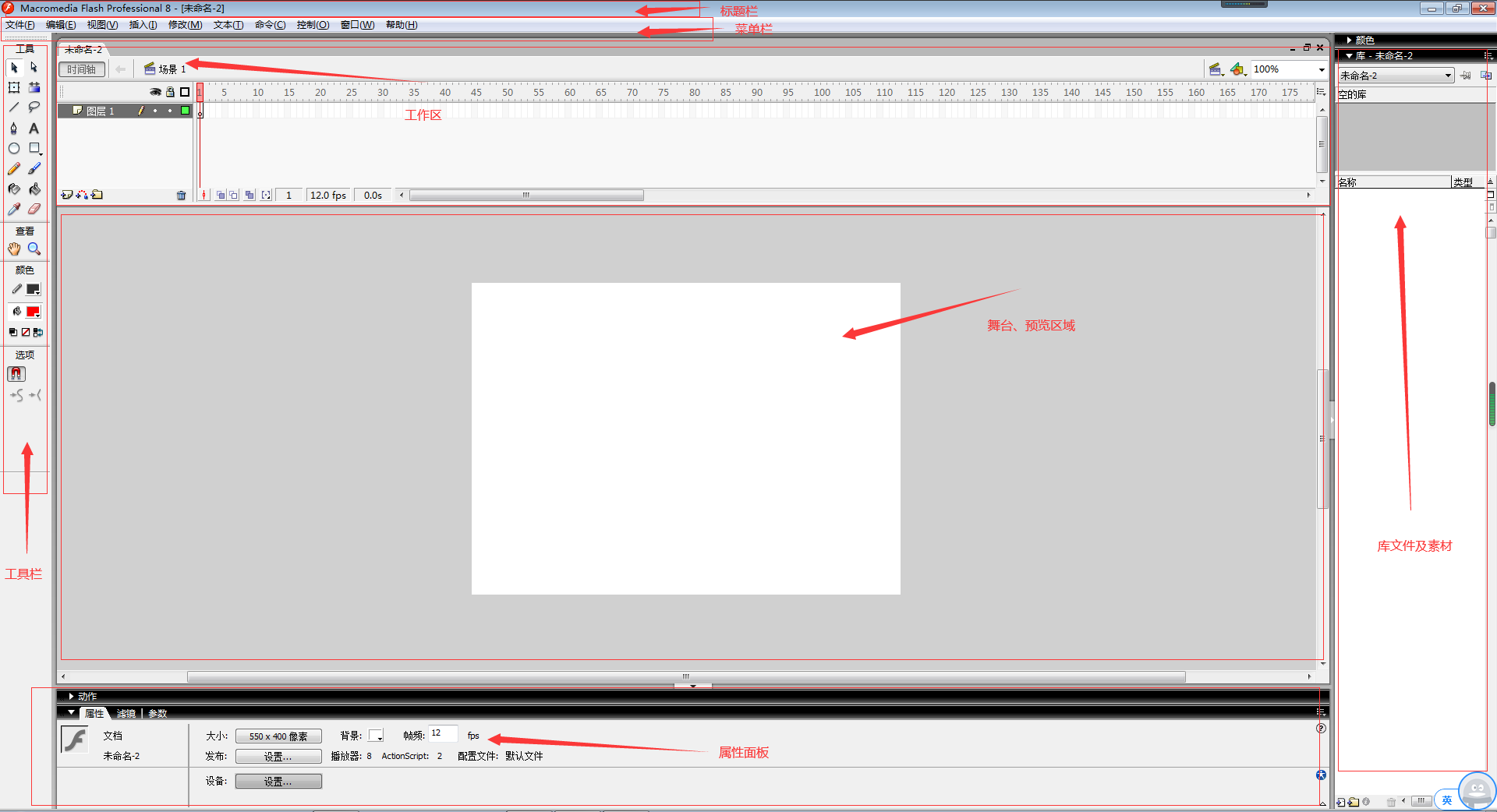Image resolution: width=1497 pixels, height=812 pixels.
Task: Click the 550 x 400 像素 size button
Action: pyautogui.click(x=278, y=736)
